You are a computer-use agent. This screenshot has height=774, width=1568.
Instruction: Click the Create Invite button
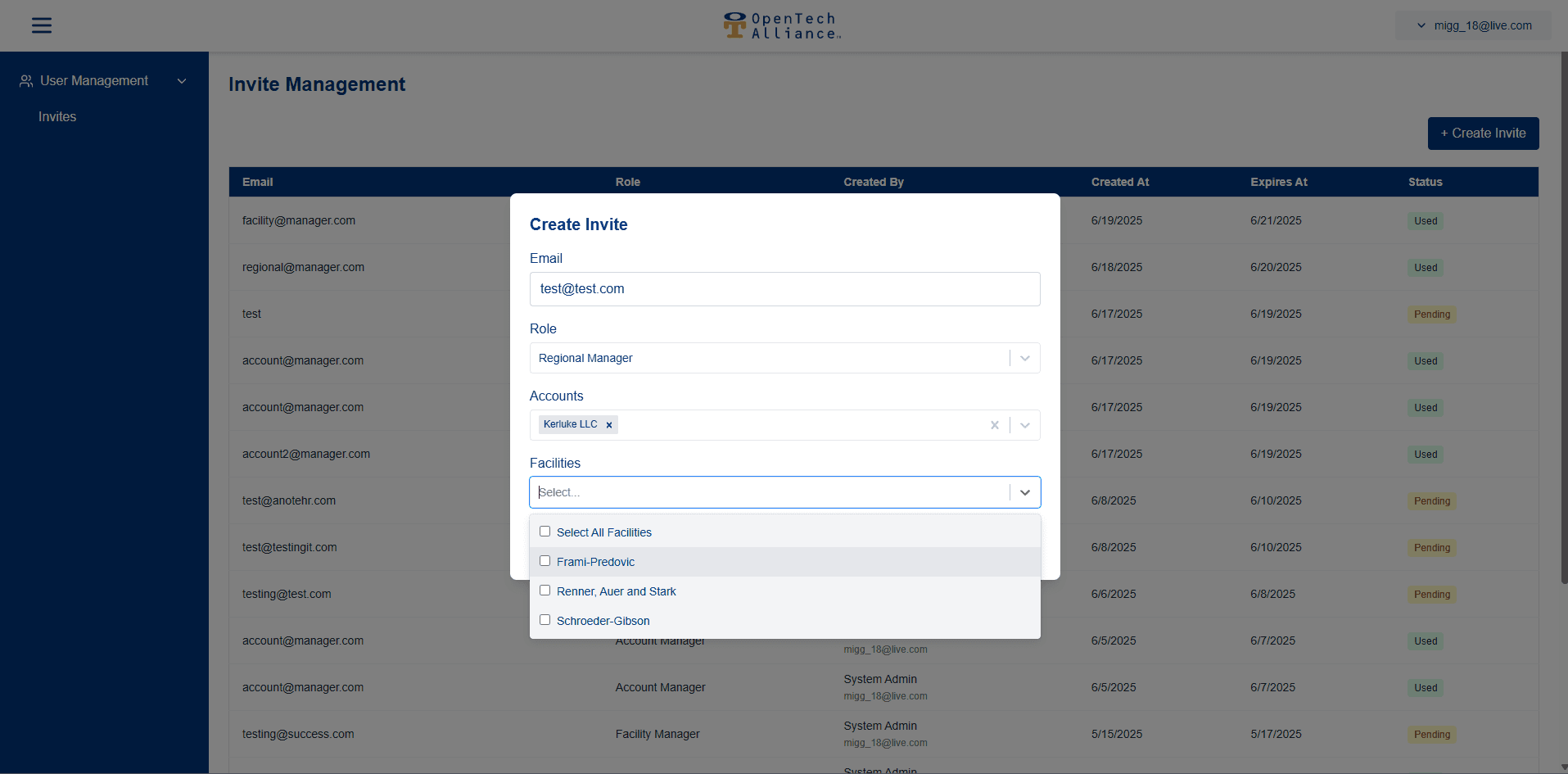[1483, 134]
